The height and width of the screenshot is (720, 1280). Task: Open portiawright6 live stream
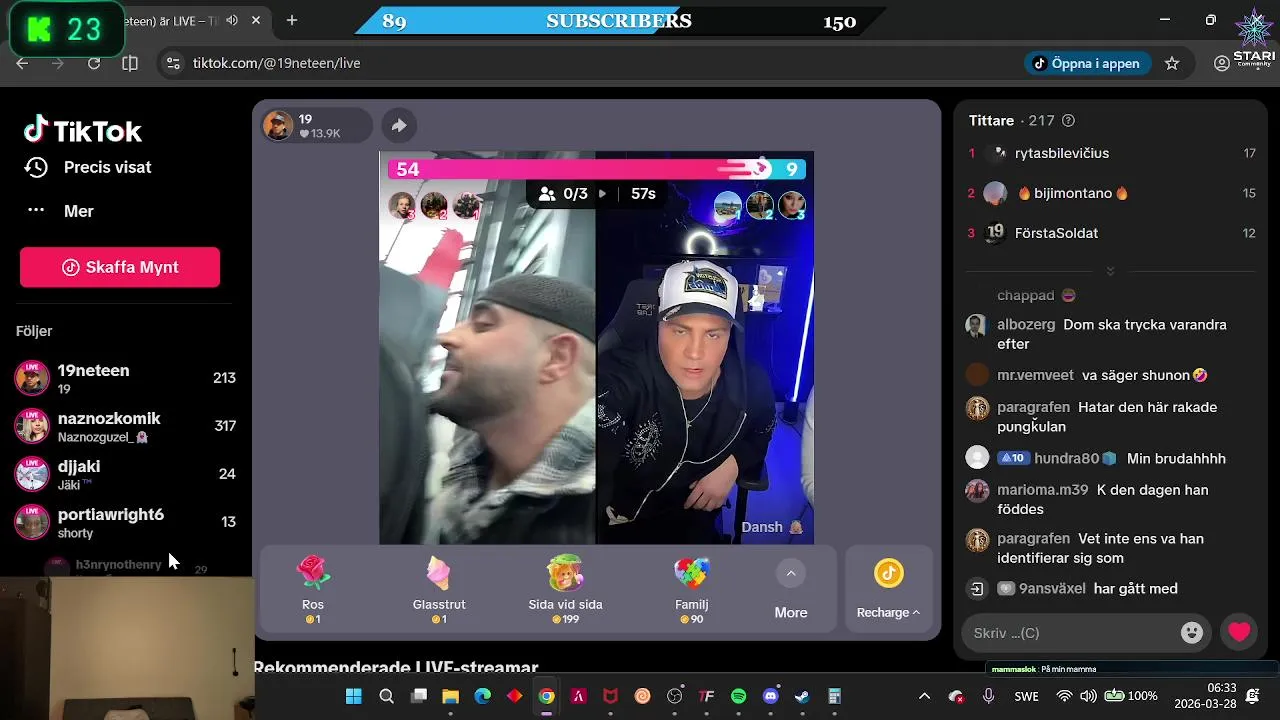pyautogui.click(x=125, y=522)
